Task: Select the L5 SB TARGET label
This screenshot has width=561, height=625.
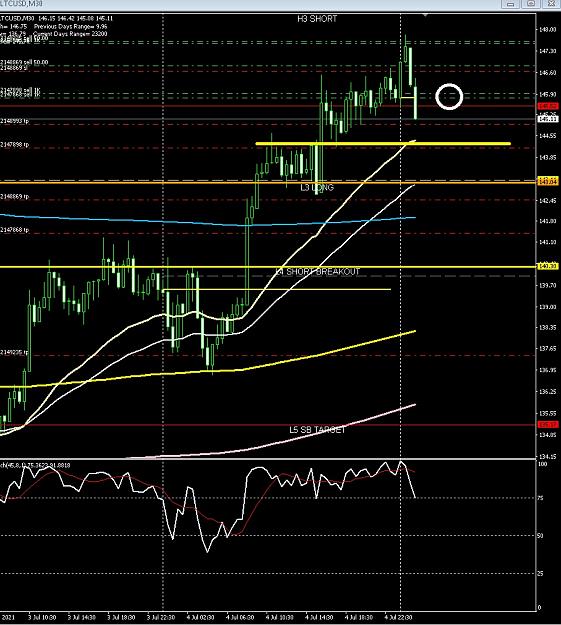Action: click(x=317, y=430)
